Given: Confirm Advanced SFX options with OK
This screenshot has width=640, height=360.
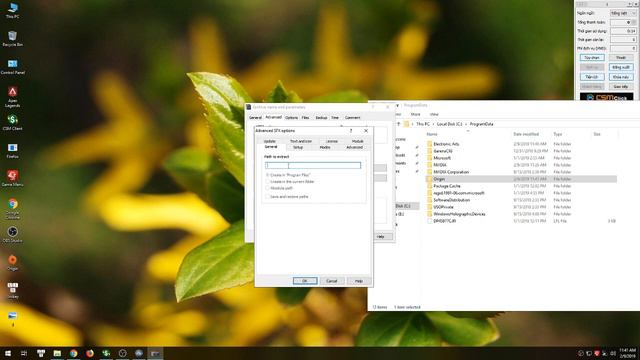Looking at the screenshot, I should click(305, 281).
